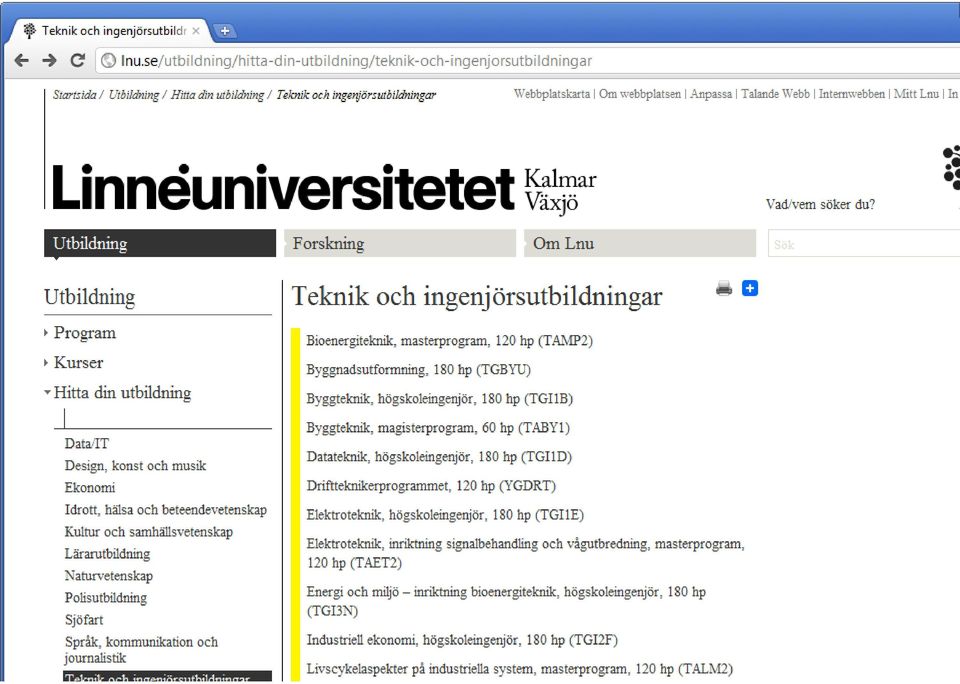Open the Talande Webb link
The image size is (960, 684).
point(775,94)
